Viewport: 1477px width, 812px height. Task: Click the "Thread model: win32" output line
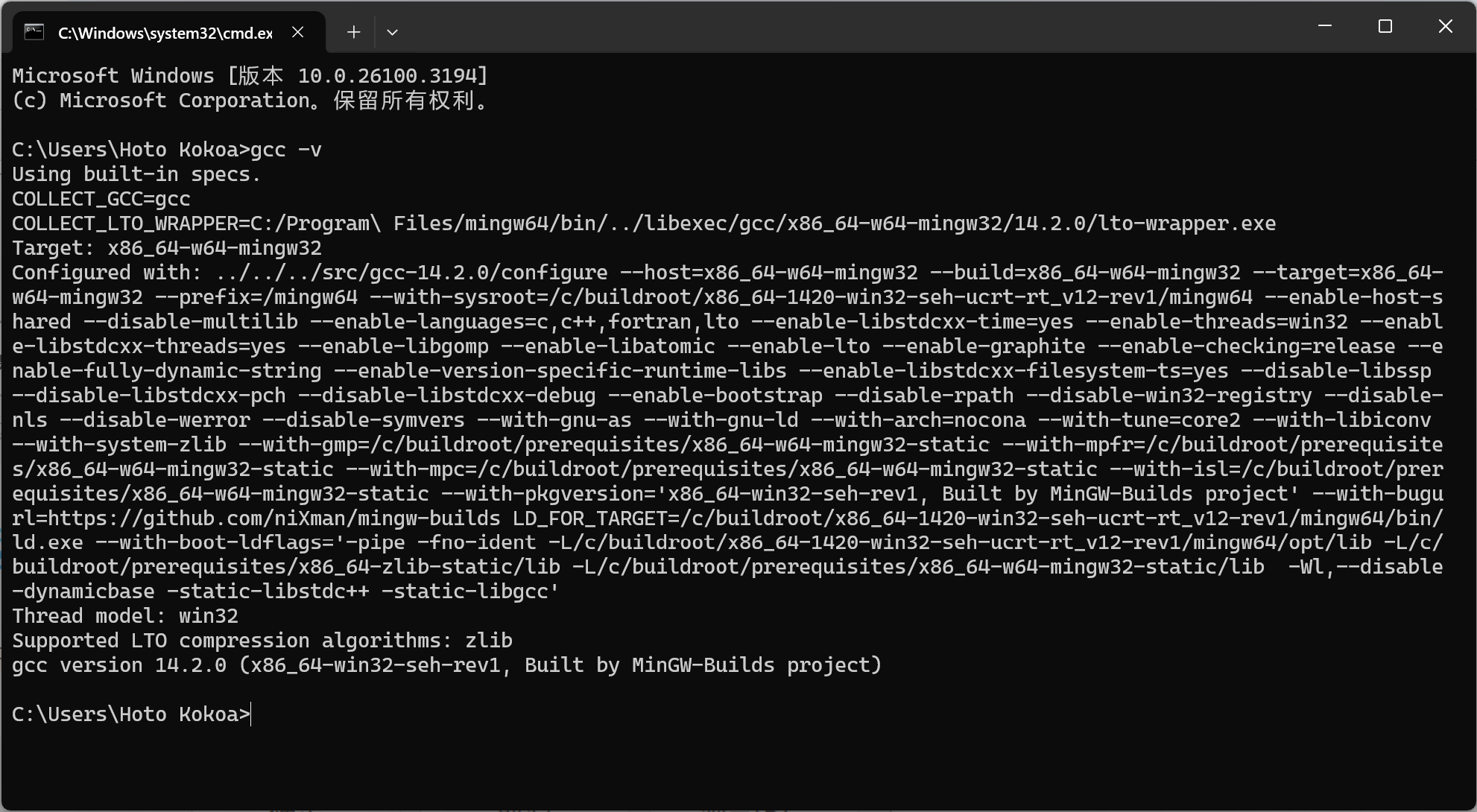125,616
